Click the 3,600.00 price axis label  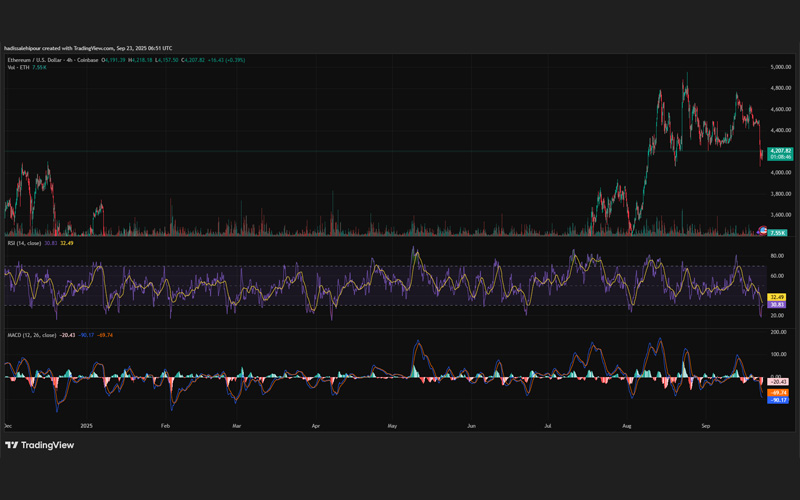tap(781, 215)
